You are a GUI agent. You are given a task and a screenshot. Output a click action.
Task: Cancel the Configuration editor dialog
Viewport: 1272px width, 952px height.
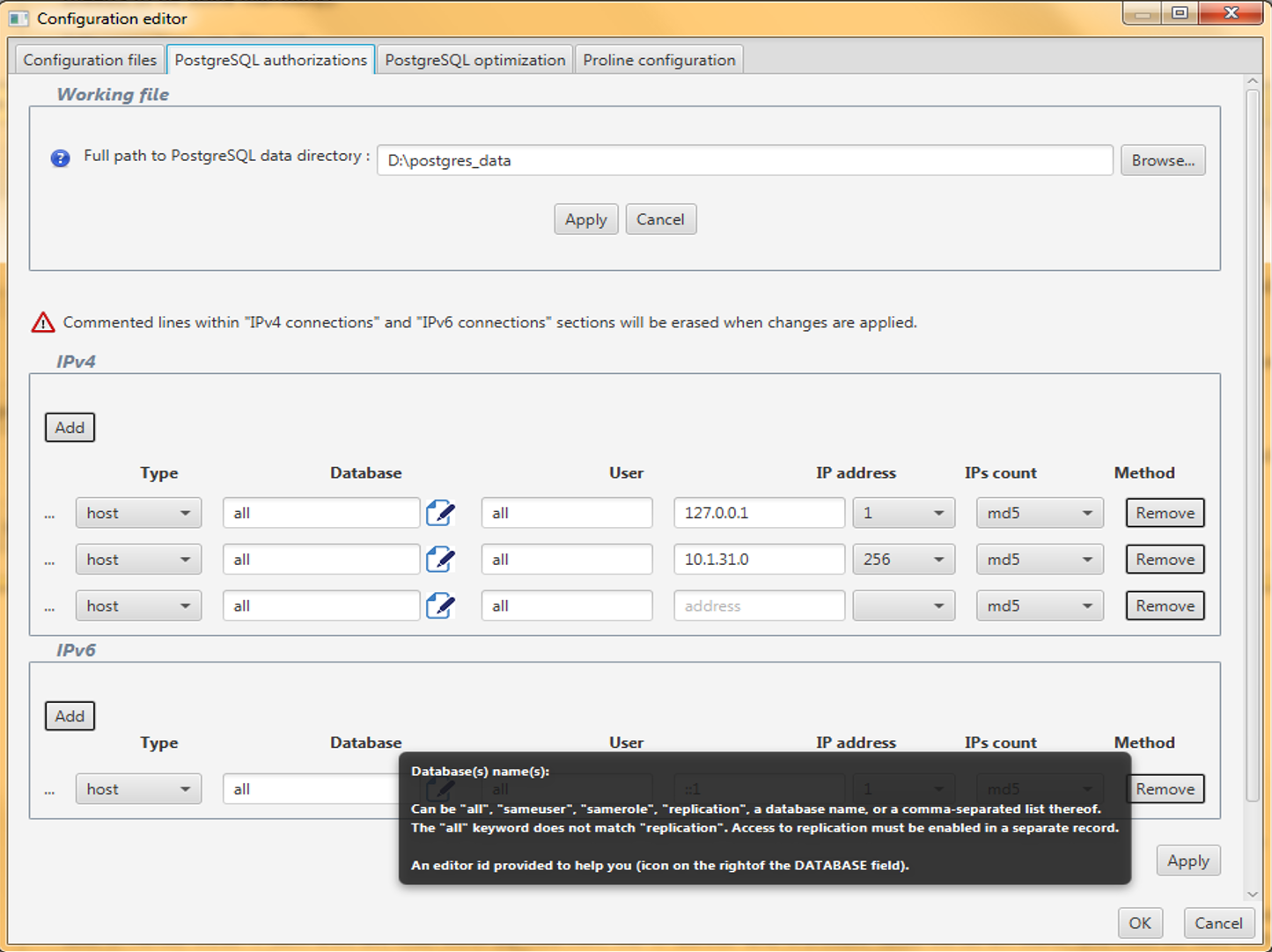tap(1218, 923)
